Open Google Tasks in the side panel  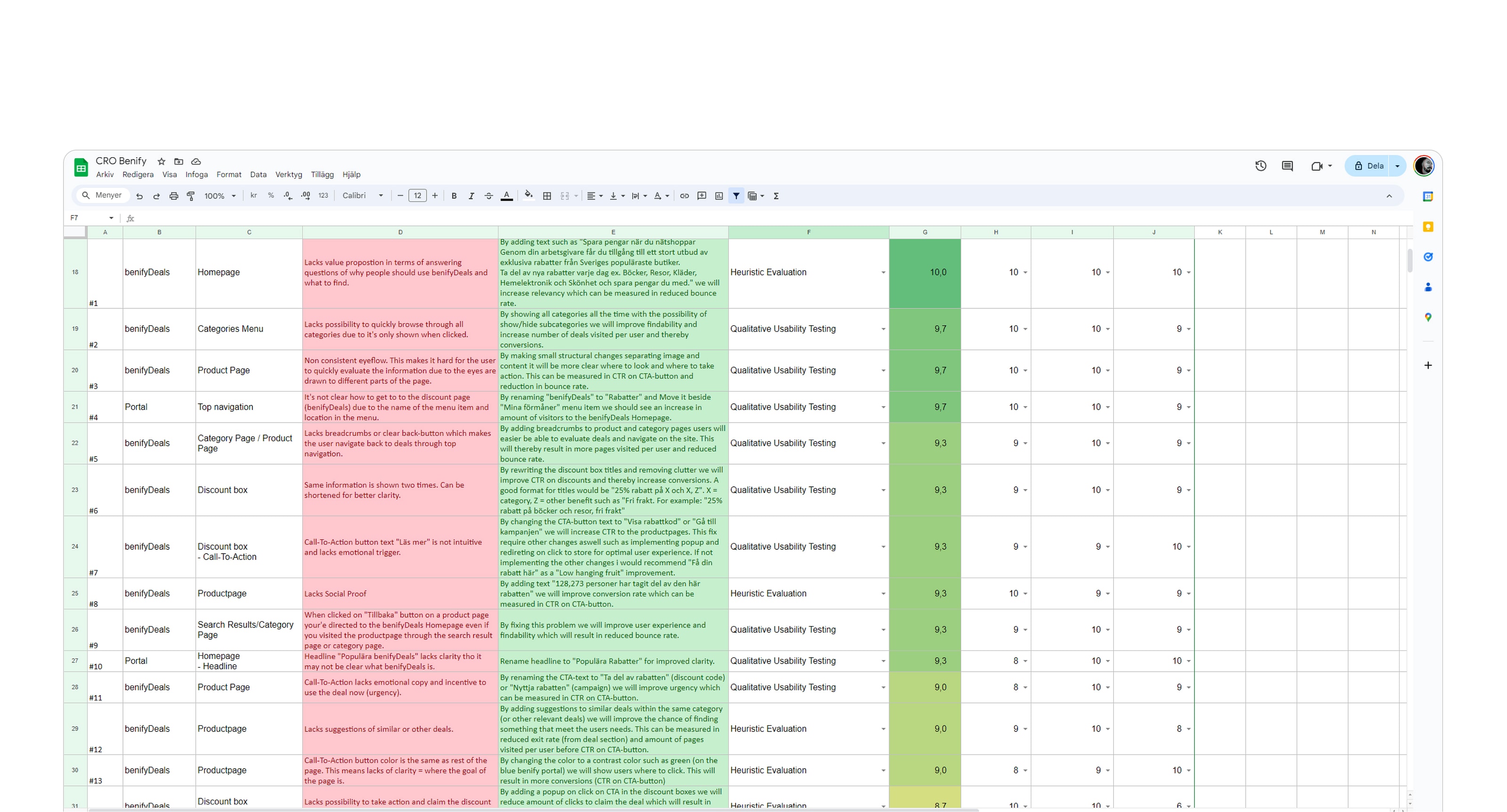coord(1428,257)
